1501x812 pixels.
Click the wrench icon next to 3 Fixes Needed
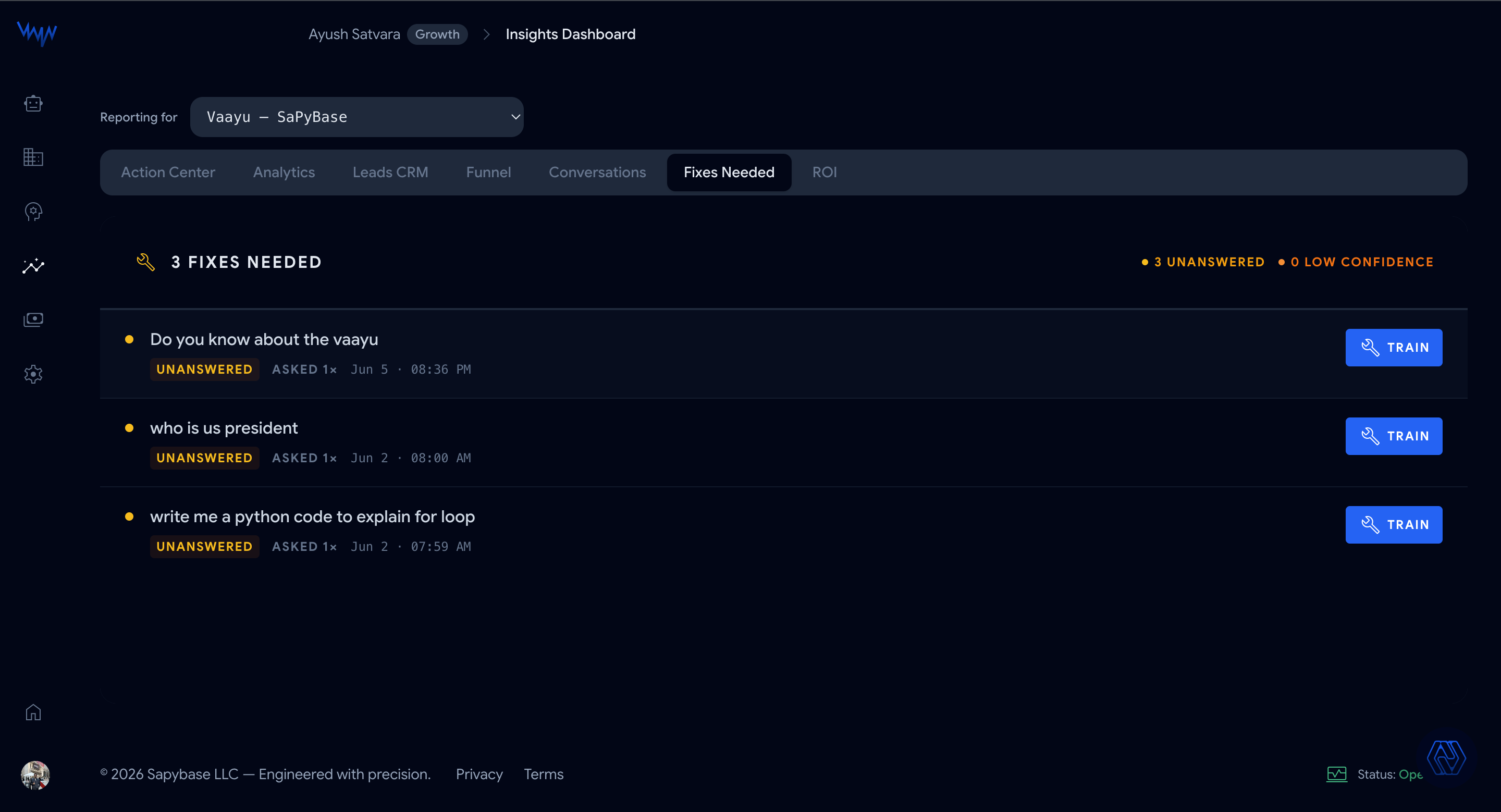pyautogui.click(x=146, y=262)
